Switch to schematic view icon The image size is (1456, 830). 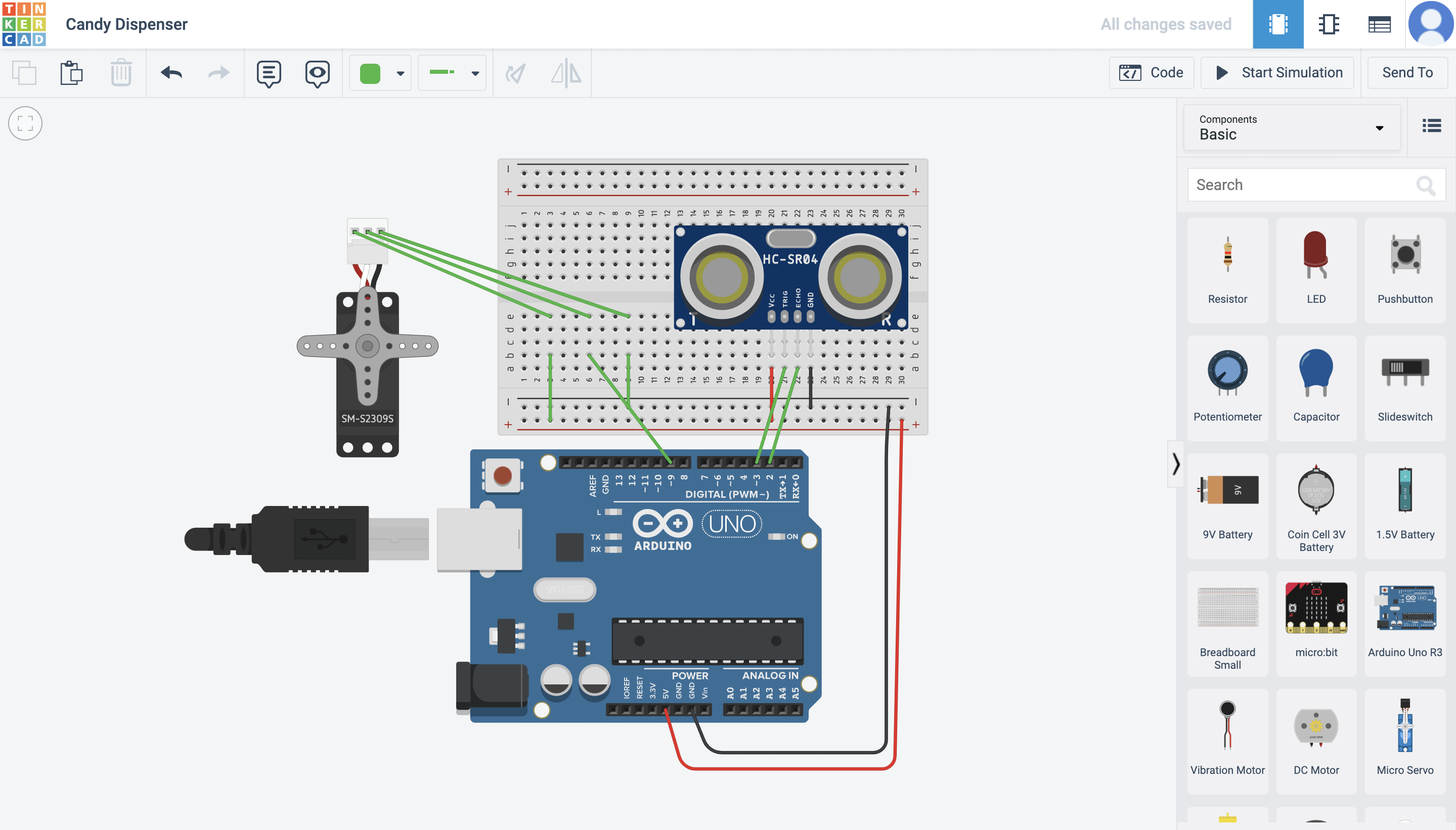pyautogui.click(x=1328, y=24)
